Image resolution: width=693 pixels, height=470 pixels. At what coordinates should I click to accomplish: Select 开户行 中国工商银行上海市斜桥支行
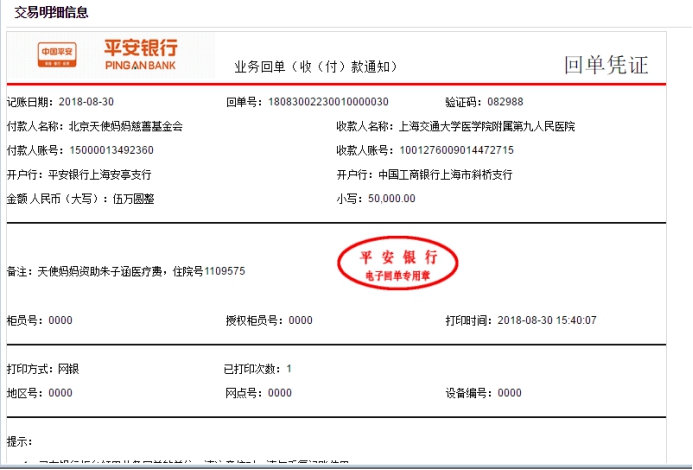[x=445, y=175]
